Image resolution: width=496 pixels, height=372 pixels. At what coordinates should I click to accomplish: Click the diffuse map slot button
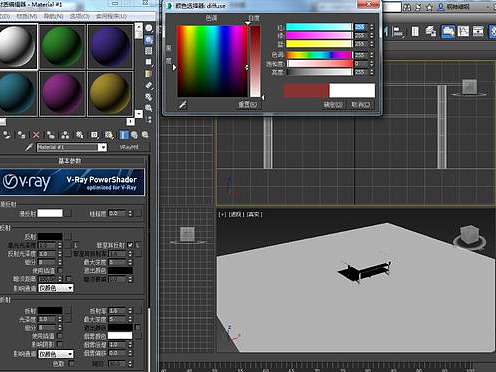pyautogui.click(x=68, y=213)
